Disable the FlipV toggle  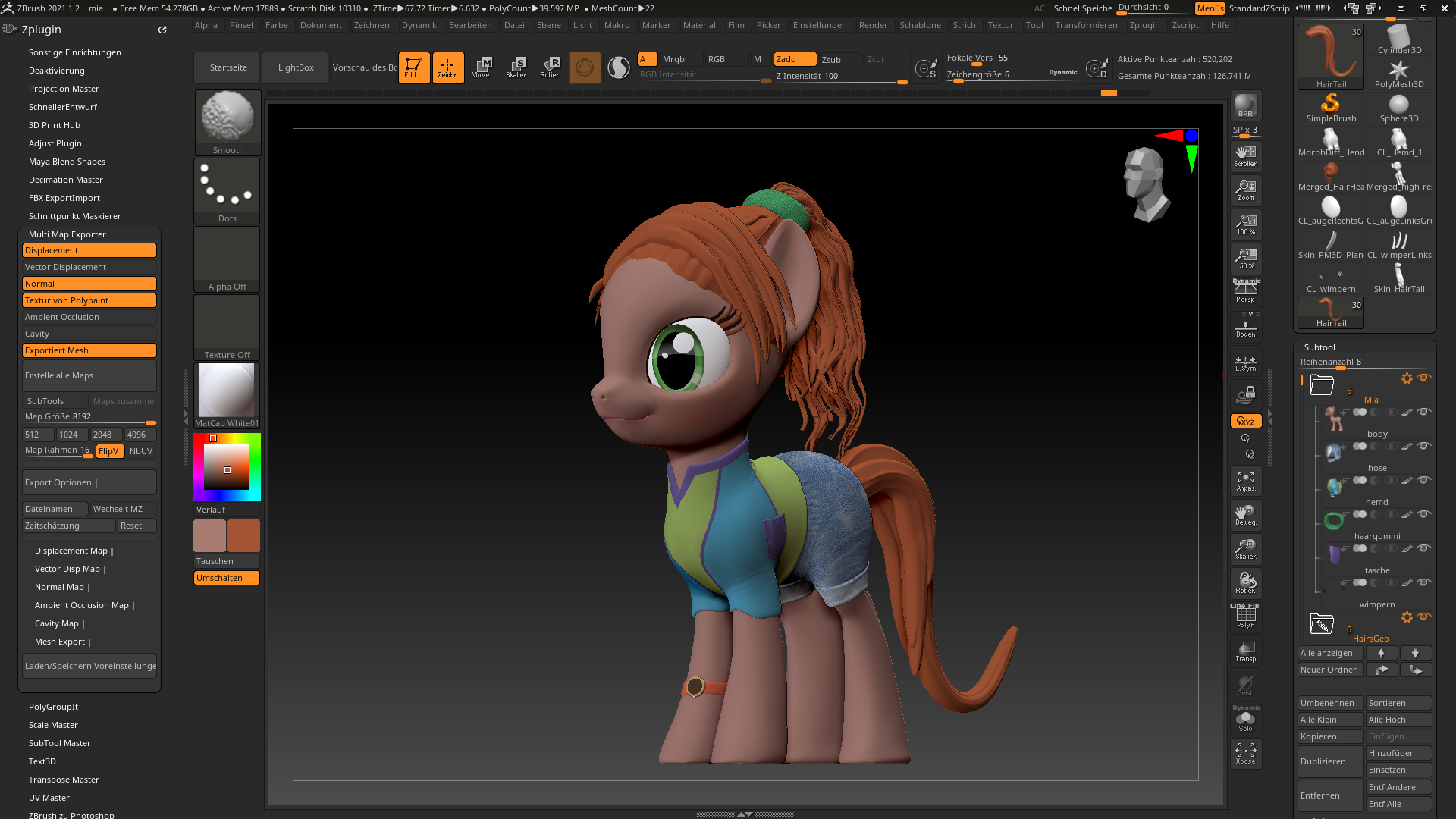tap(108, 451)
